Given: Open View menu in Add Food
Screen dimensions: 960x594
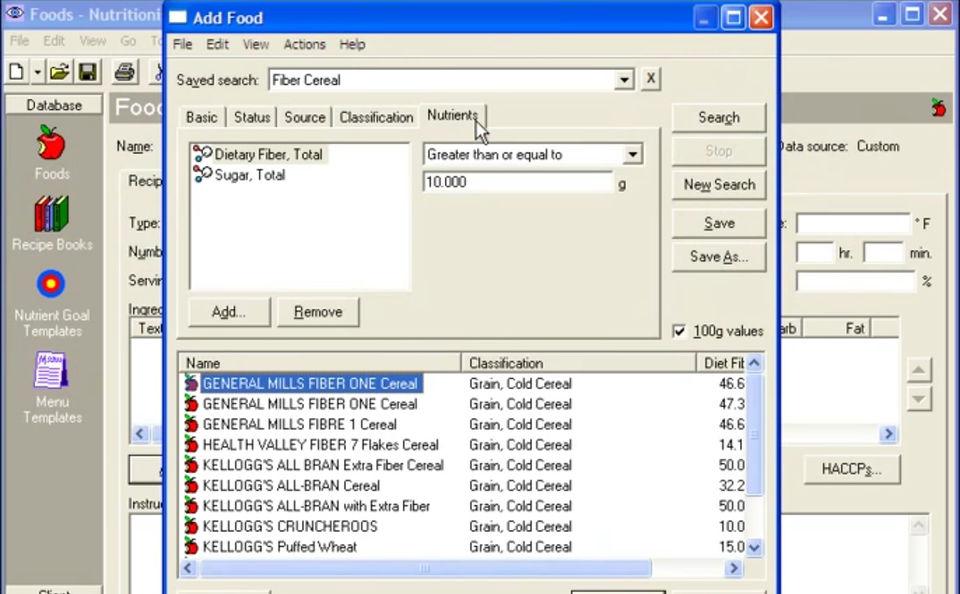Looking at the screenshot, I should tap(256, 44).
